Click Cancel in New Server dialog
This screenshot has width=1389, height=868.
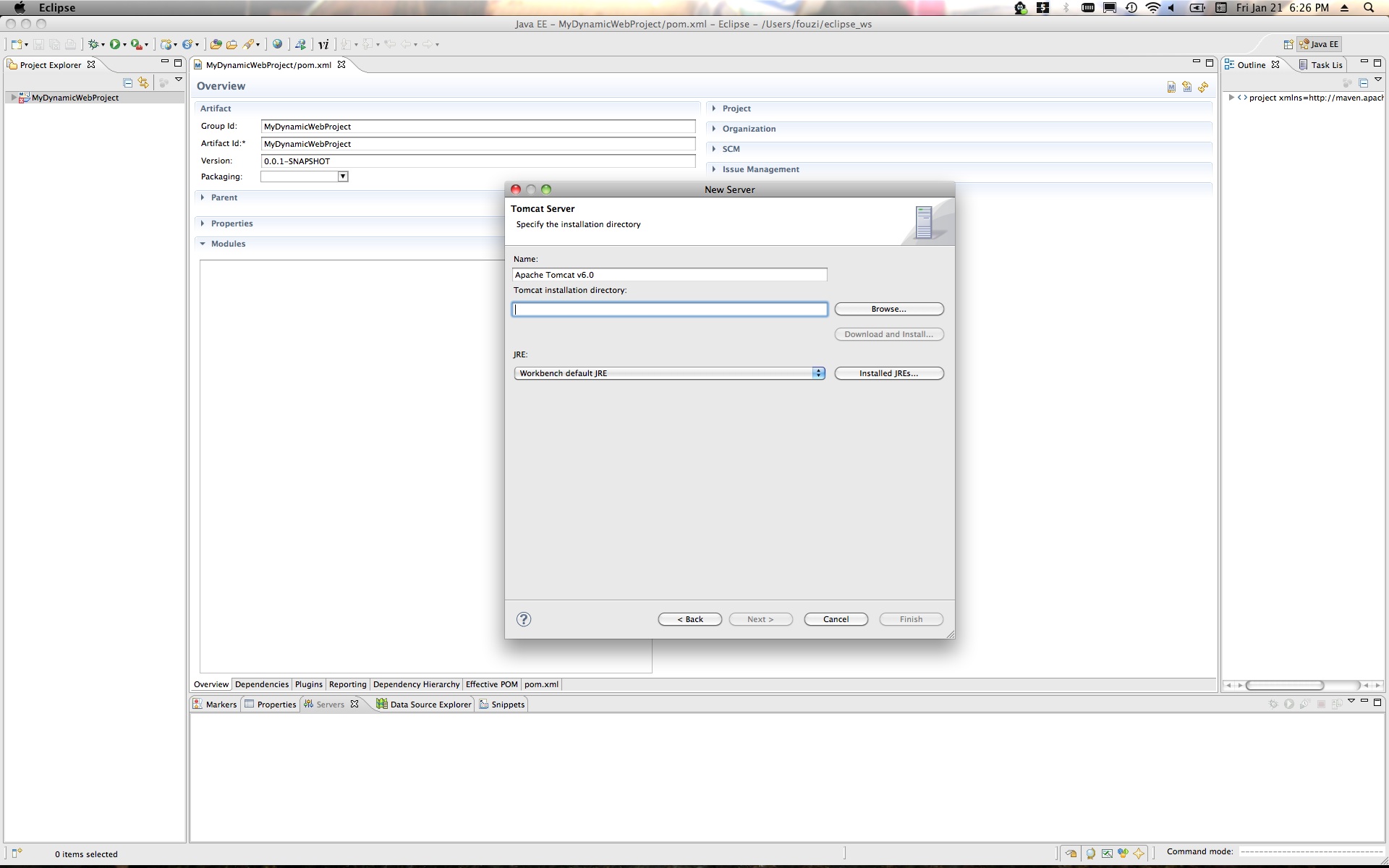click(836, 619)
